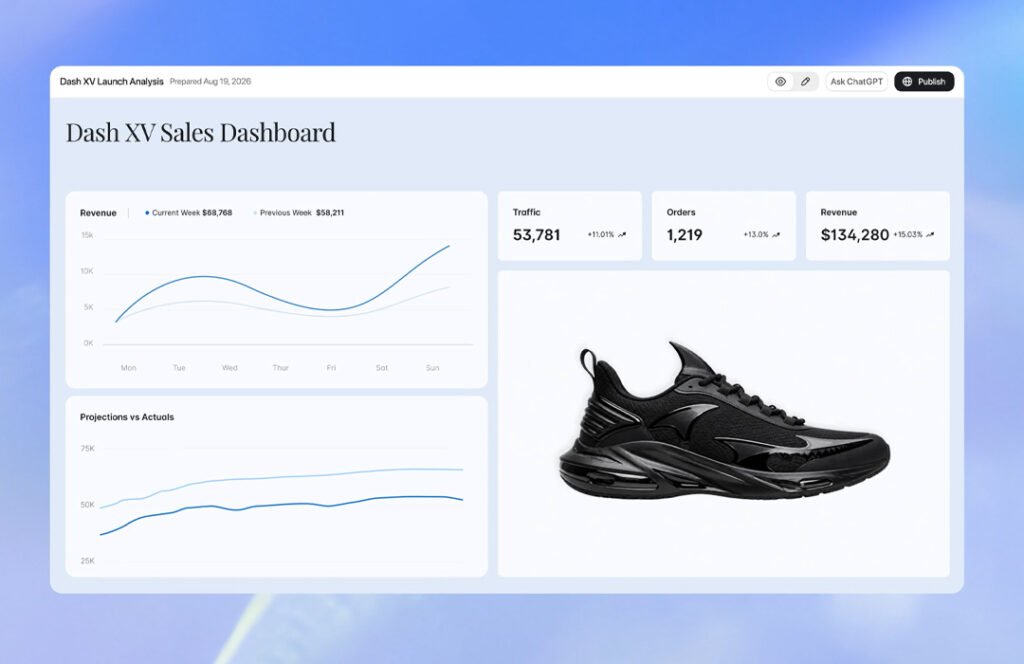Click the Mon axis label
This screenshot has width=1024, height=664.
(x=129, y=368)
